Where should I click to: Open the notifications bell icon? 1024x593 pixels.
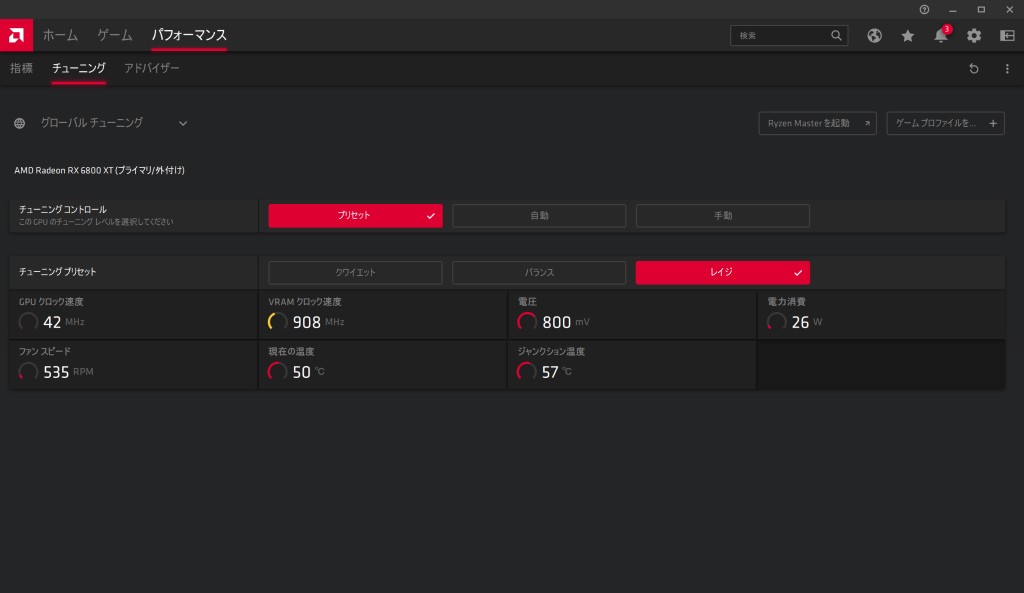point(941,35)
